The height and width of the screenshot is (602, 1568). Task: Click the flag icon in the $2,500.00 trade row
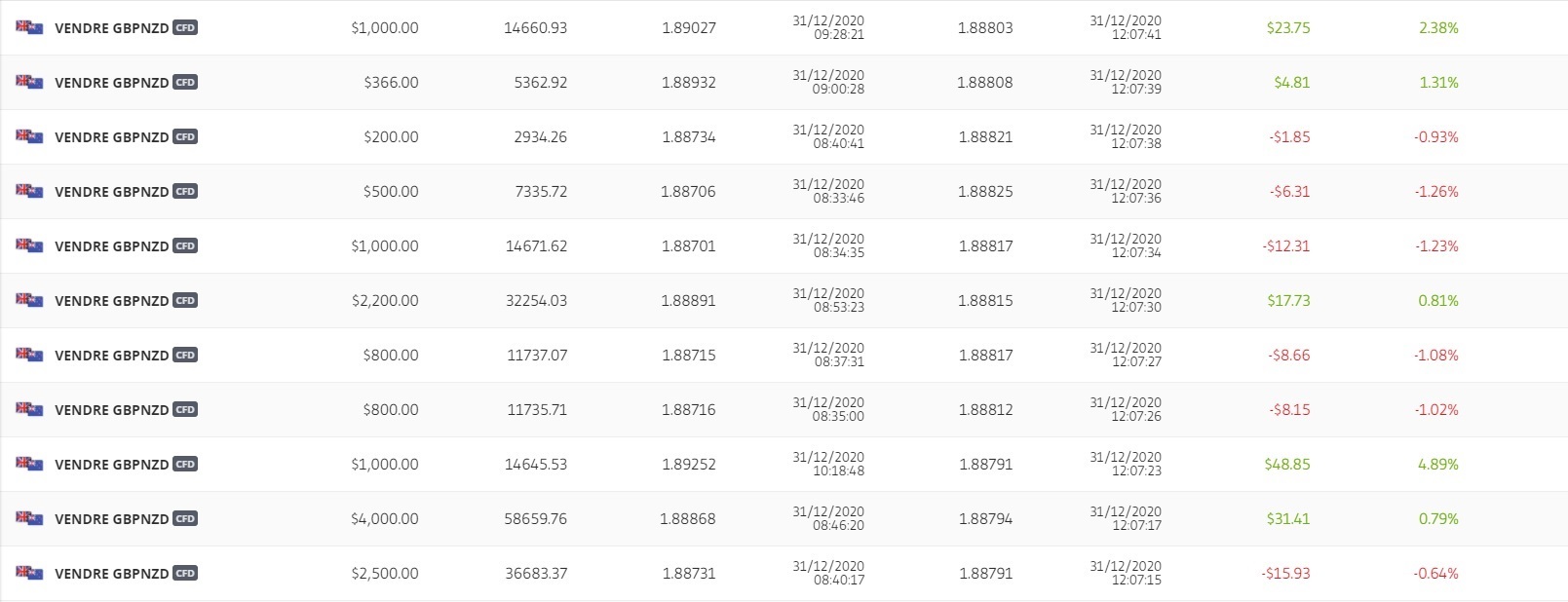point(29,573)
